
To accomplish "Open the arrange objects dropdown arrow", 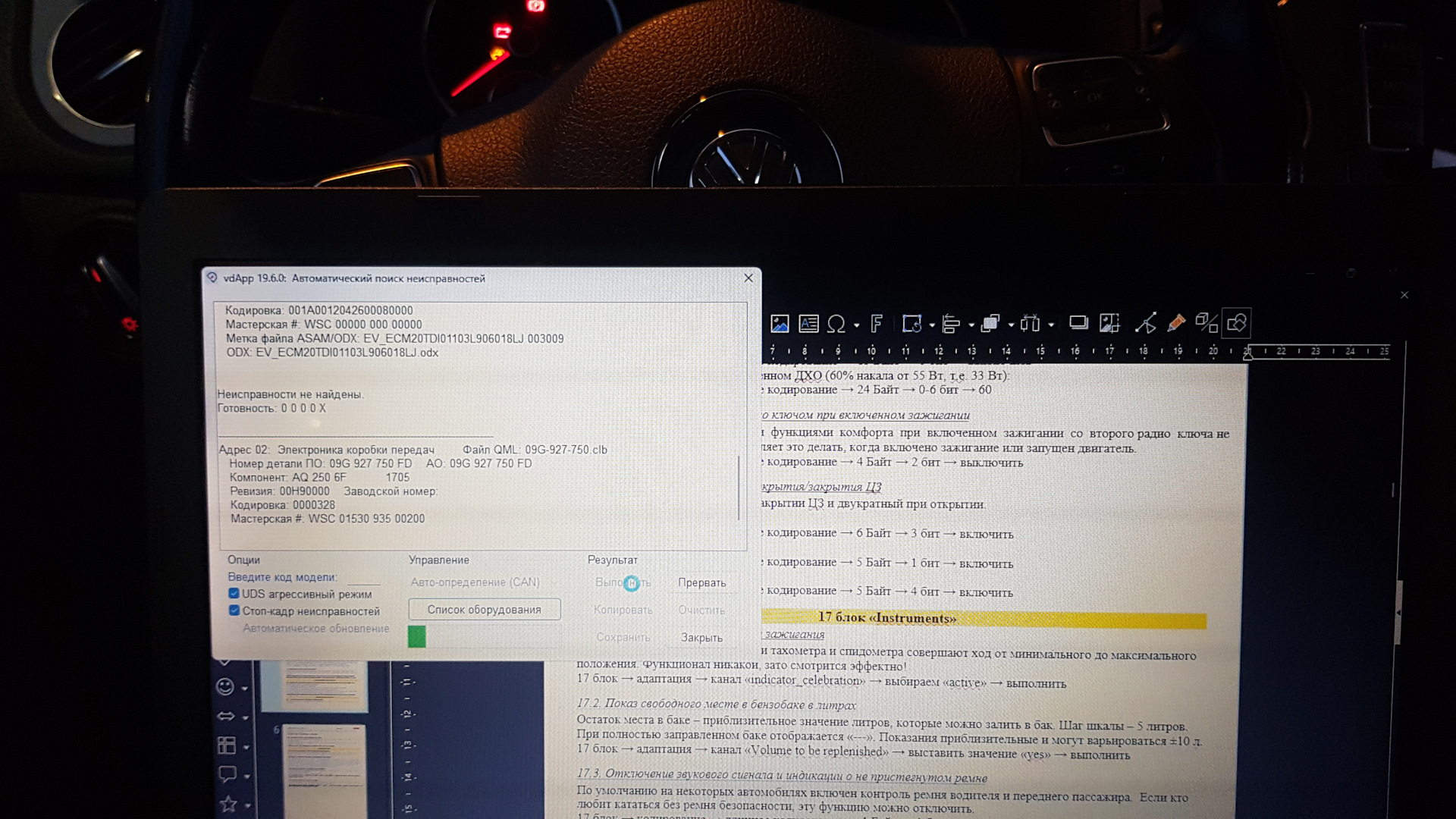I will (1011, 325).
